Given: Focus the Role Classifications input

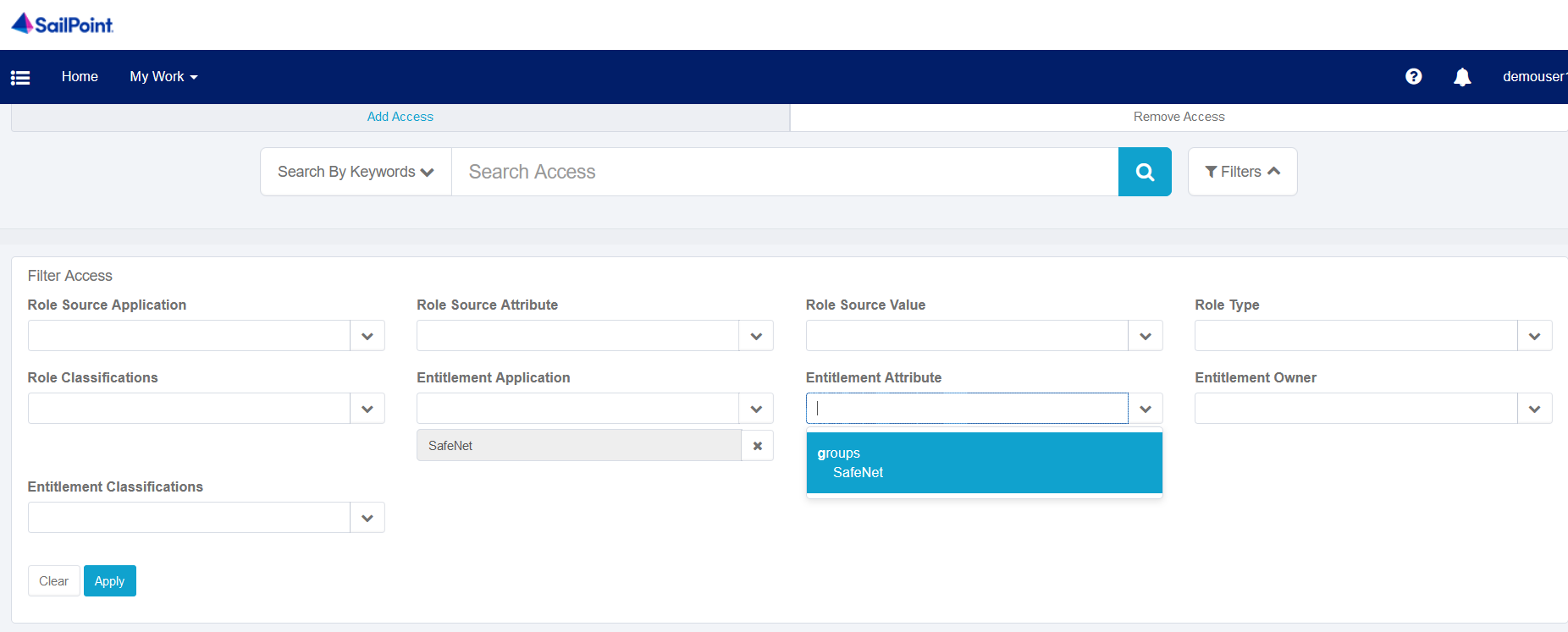Looking at the screenshot, I should [x=189, y=409].
